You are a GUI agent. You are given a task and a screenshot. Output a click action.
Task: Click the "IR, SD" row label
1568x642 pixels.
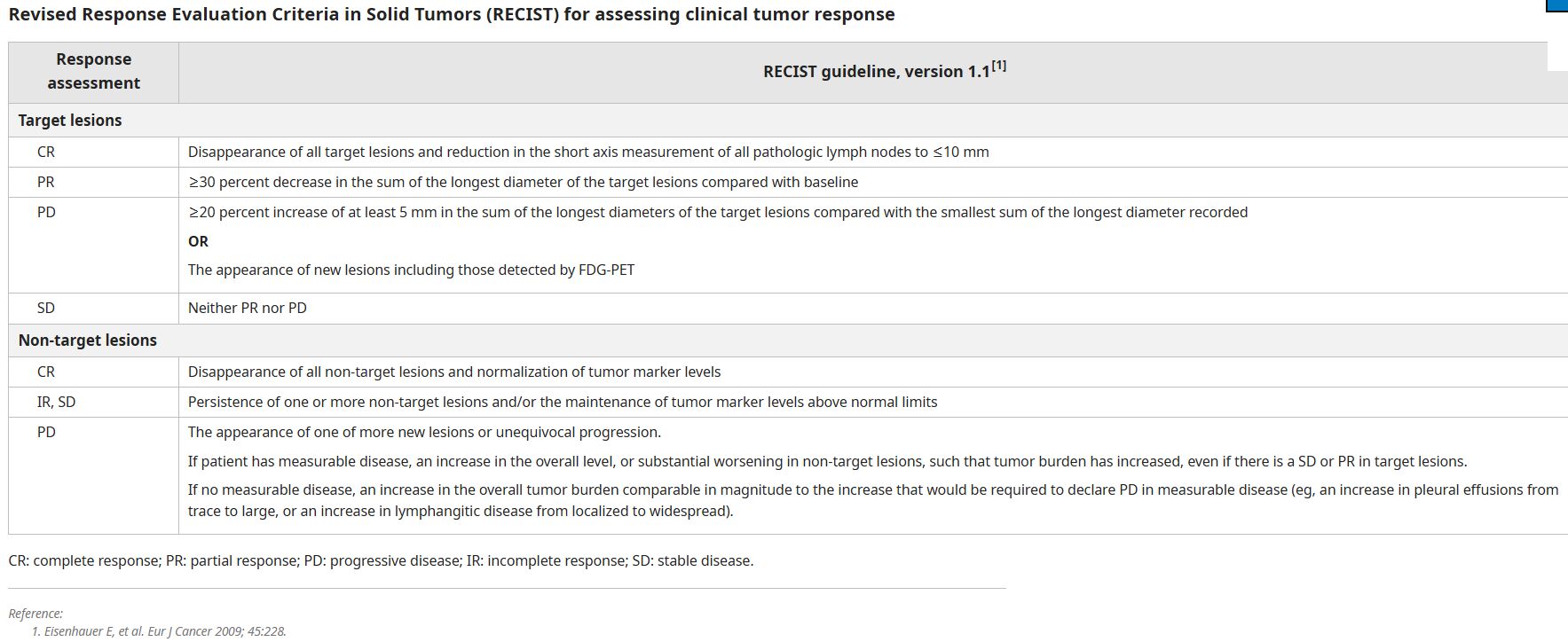[x=56, y=402]
